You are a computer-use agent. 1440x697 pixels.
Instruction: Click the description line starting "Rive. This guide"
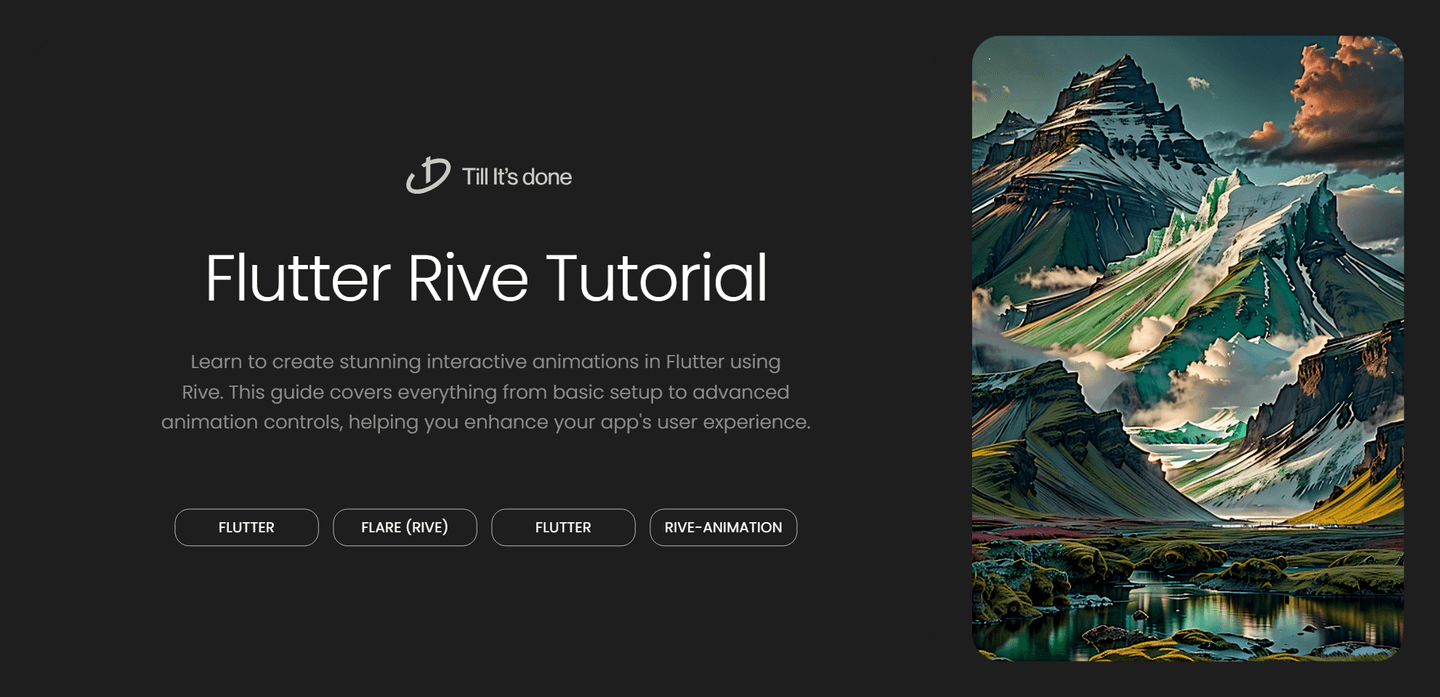click(x=485, y=391)
